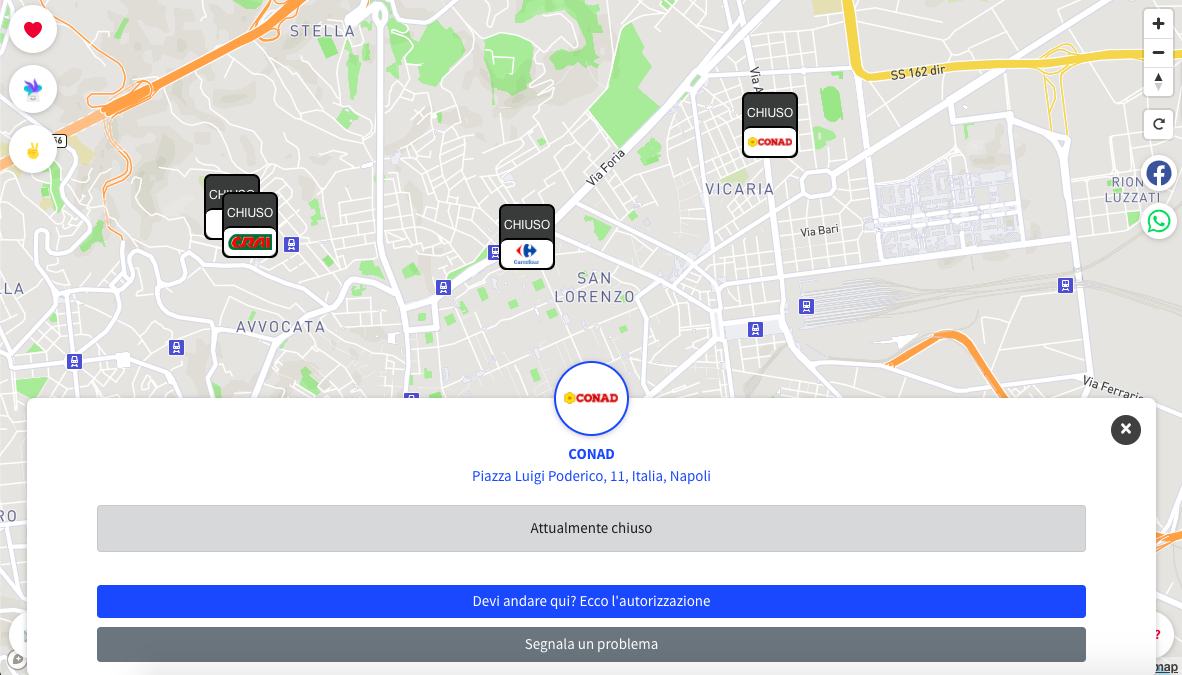Viewport: 1182px width, 675px height.
Task: Click the 'Attualmente chiuso' status bar
Action: (591, 528)
